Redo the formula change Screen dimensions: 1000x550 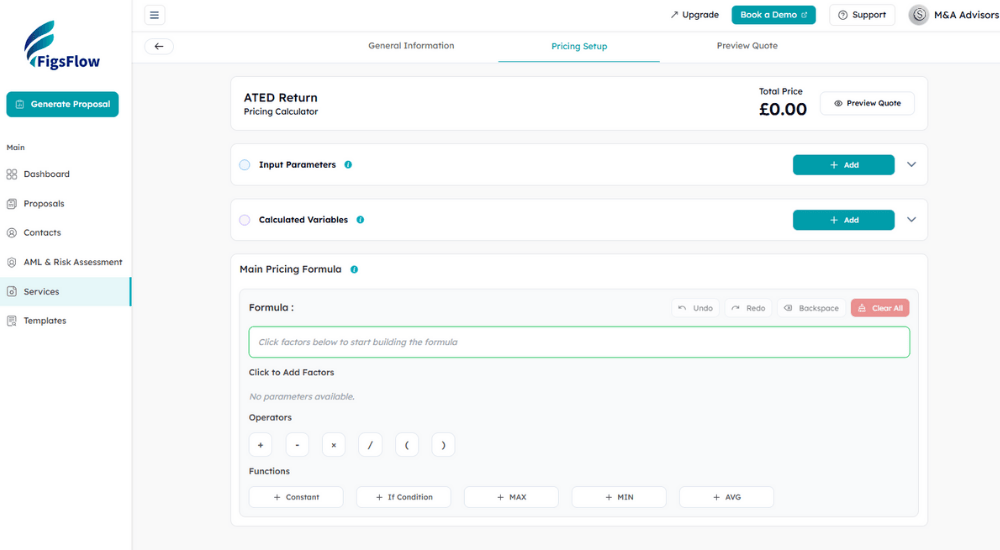click(748, 308)
